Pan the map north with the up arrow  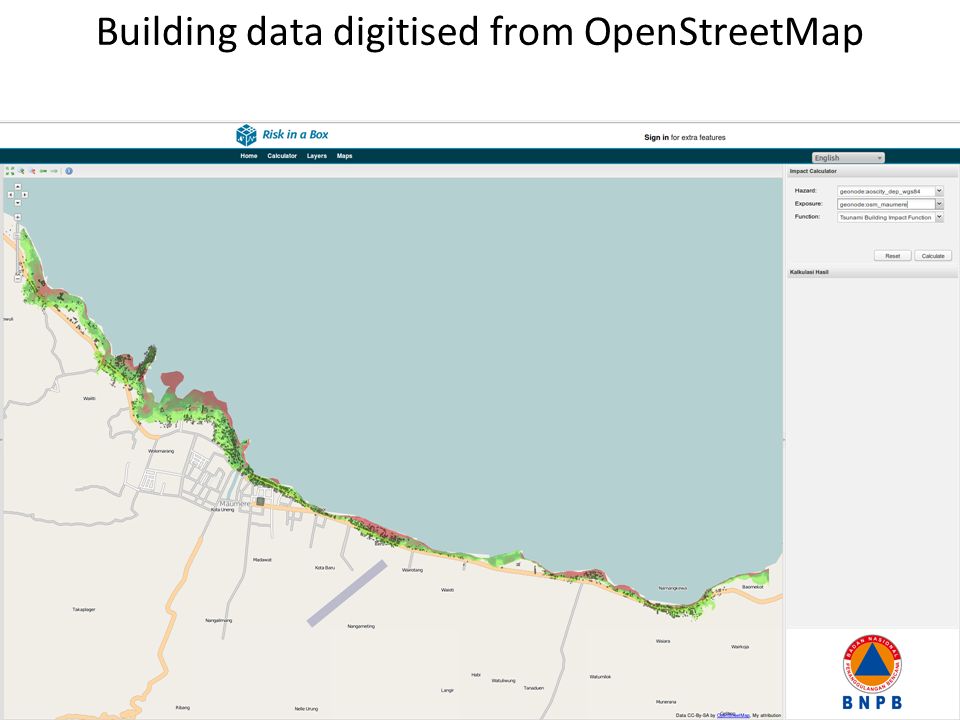pyautogui.click(x=18, y=187)
